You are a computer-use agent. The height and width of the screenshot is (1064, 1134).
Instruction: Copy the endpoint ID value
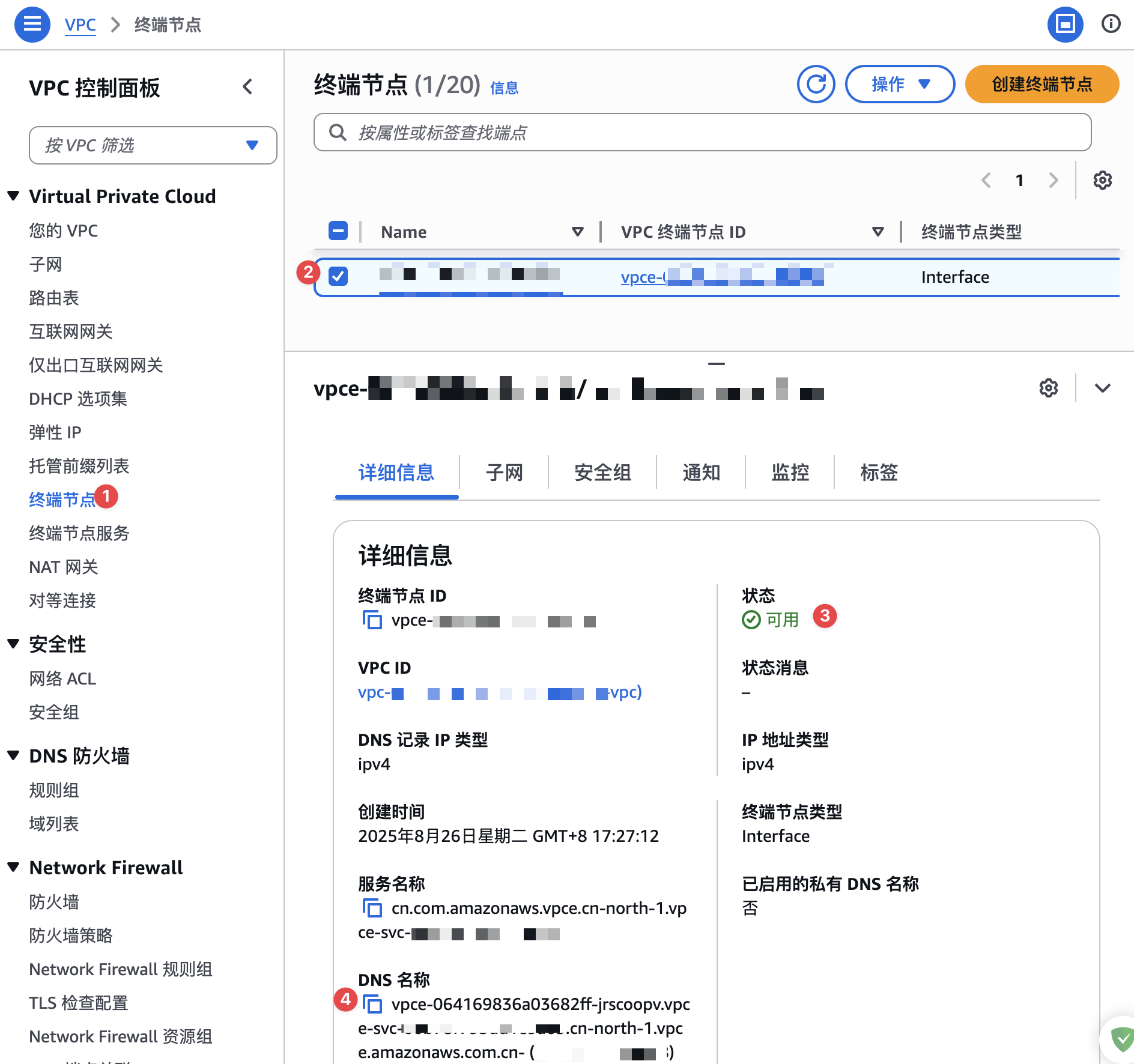[x=372, y=620]
